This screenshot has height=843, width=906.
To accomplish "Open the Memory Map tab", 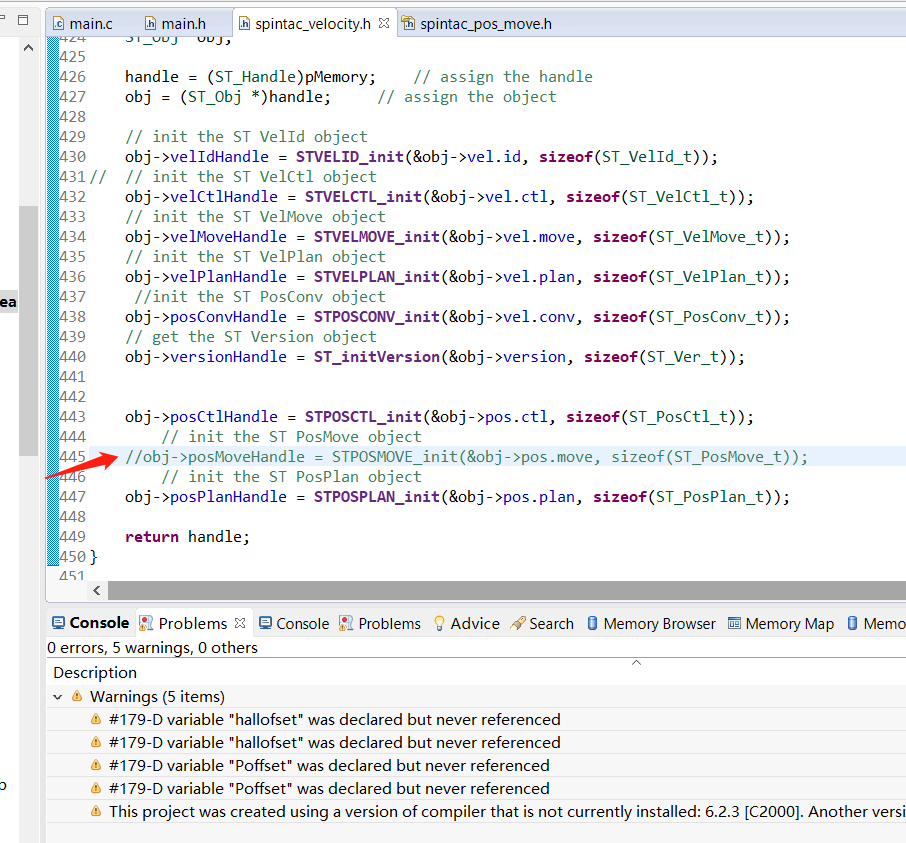I will pyautogui.click(x=781, y=623).
